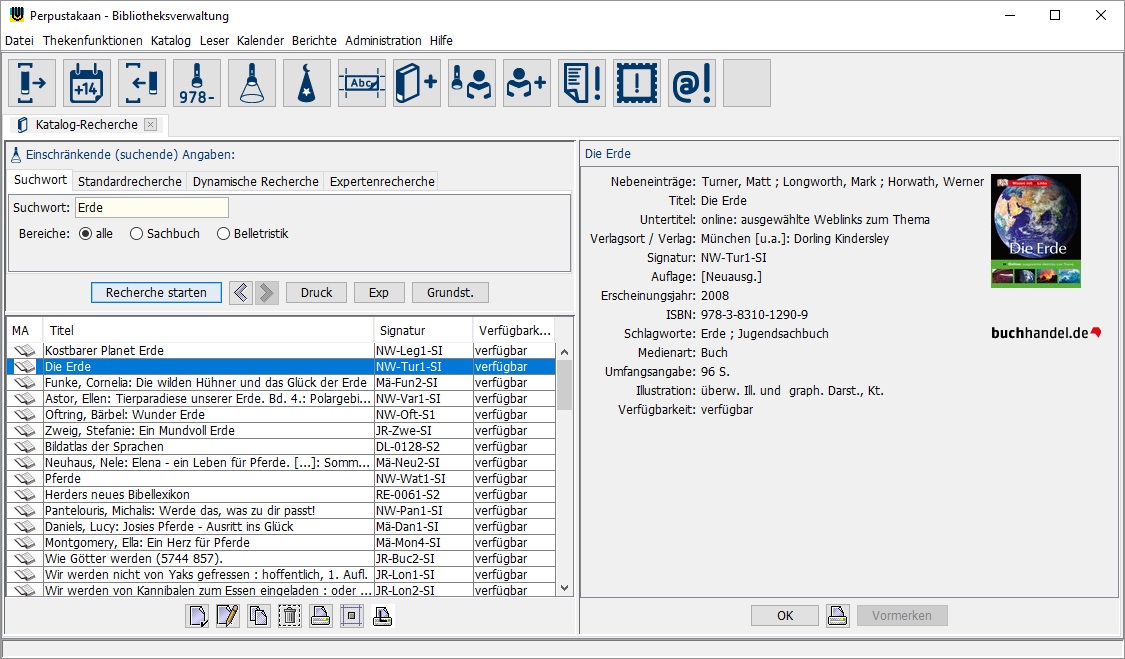This screenshot has height=659, width=1125.
Task: Click the previous results left chevron button
Action: [240, 293]
